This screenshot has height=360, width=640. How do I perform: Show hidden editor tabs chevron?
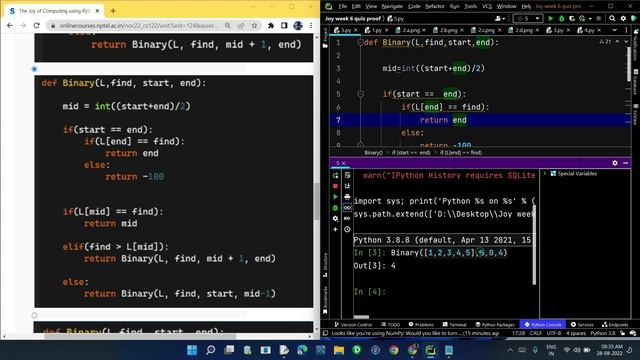tap(615, 30)
